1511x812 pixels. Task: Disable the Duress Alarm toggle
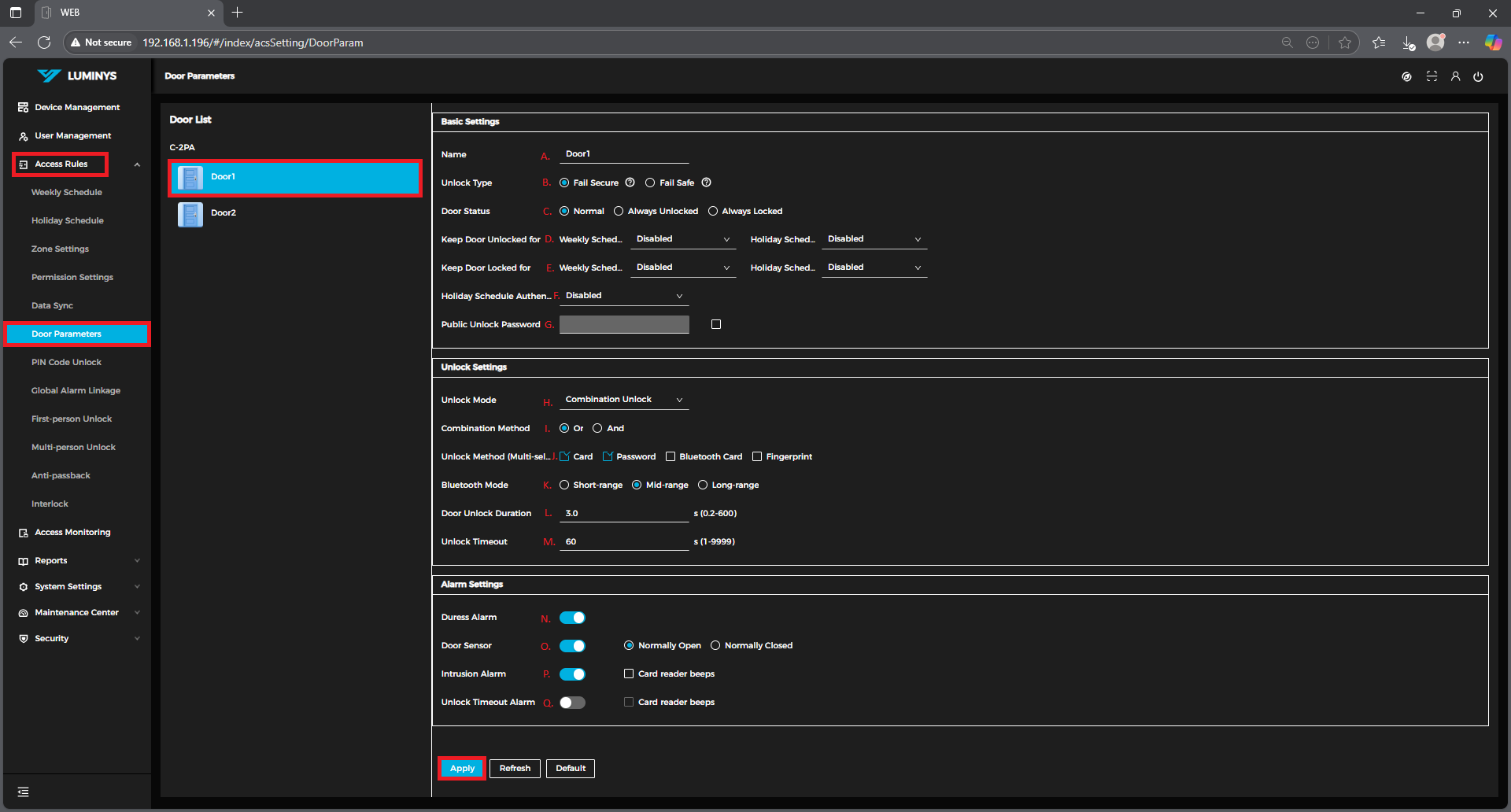[x=572, y=618]
